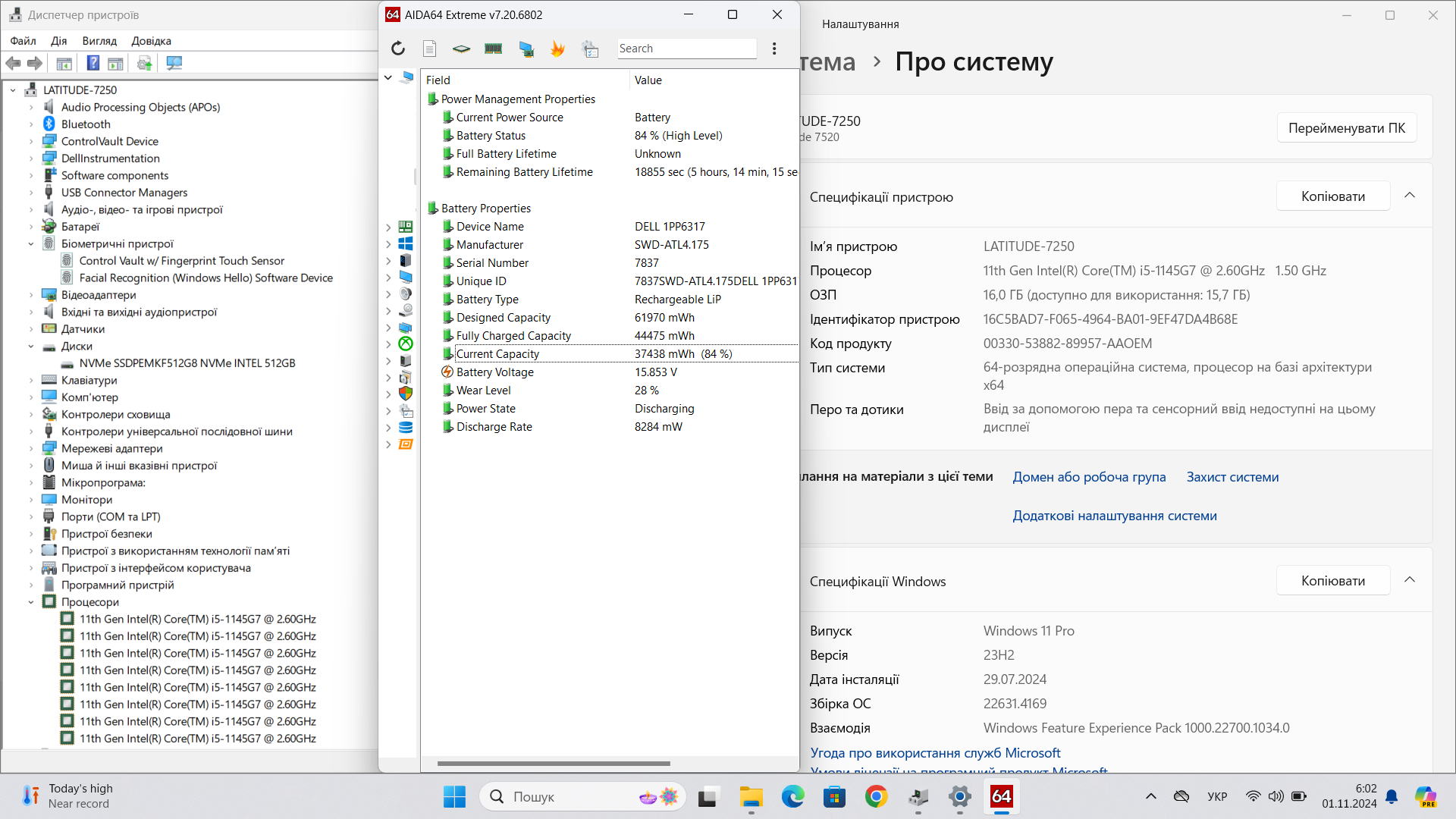Launch the flame stability test icon
Viewport: 1456px width, 819px height.
pyautogui.click(x=557, y=49)
